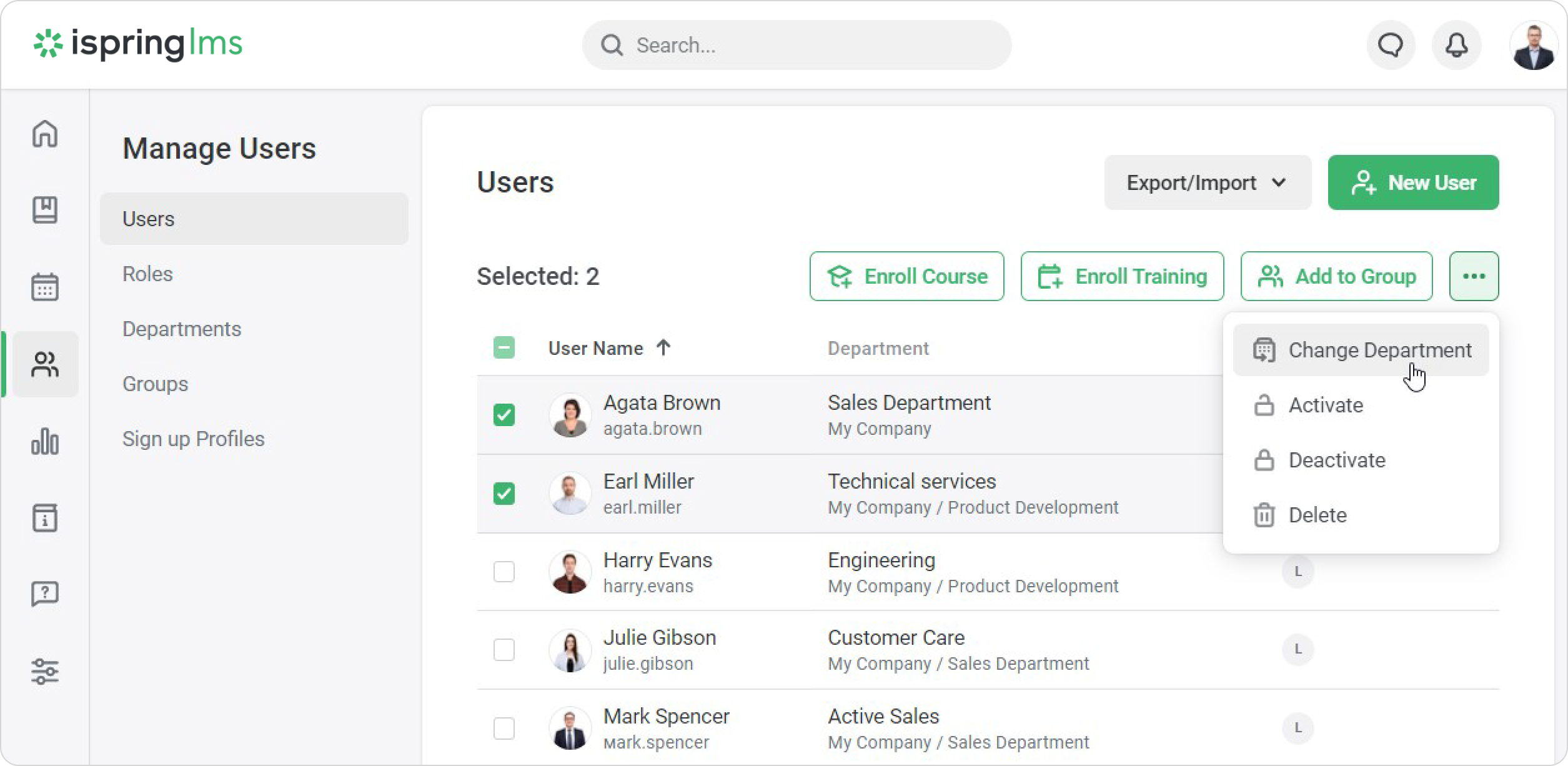
Task: Open the settings sliders icon in sidebar
Action: click(45, 672)
